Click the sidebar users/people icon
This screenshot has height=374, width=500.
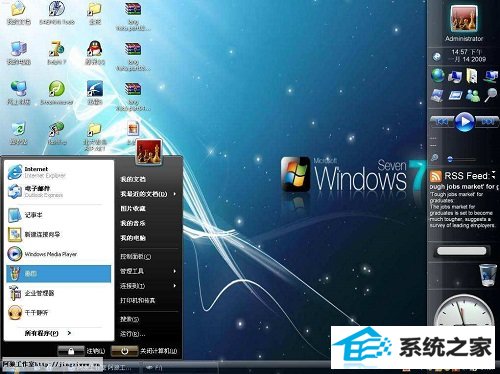(473, 96)
